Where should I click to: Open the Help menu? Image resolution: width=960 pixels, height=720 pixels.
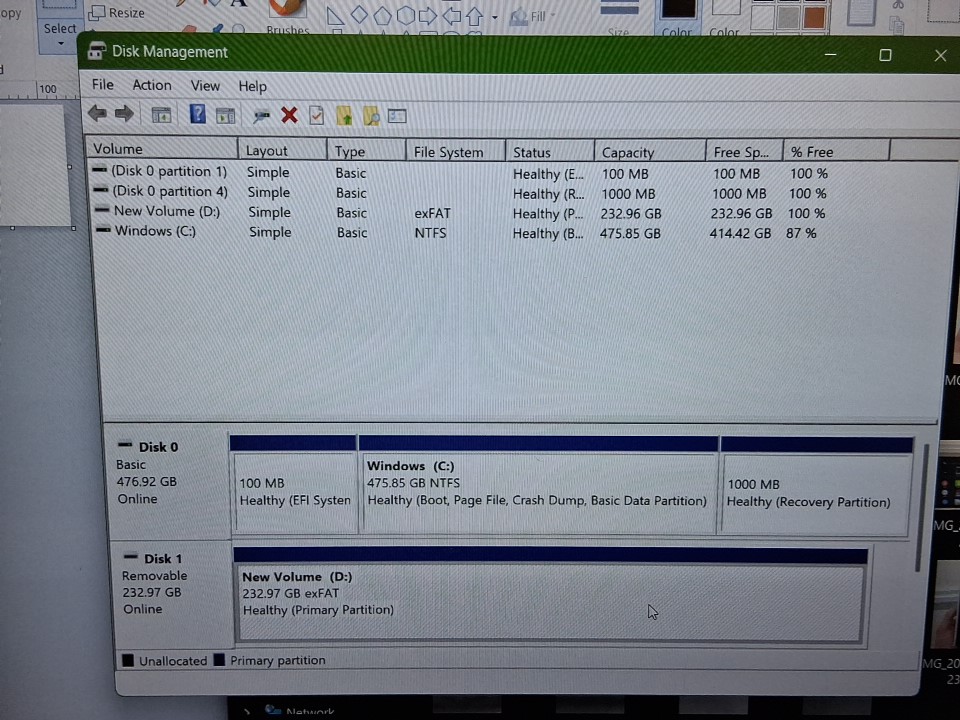[252, 86]
